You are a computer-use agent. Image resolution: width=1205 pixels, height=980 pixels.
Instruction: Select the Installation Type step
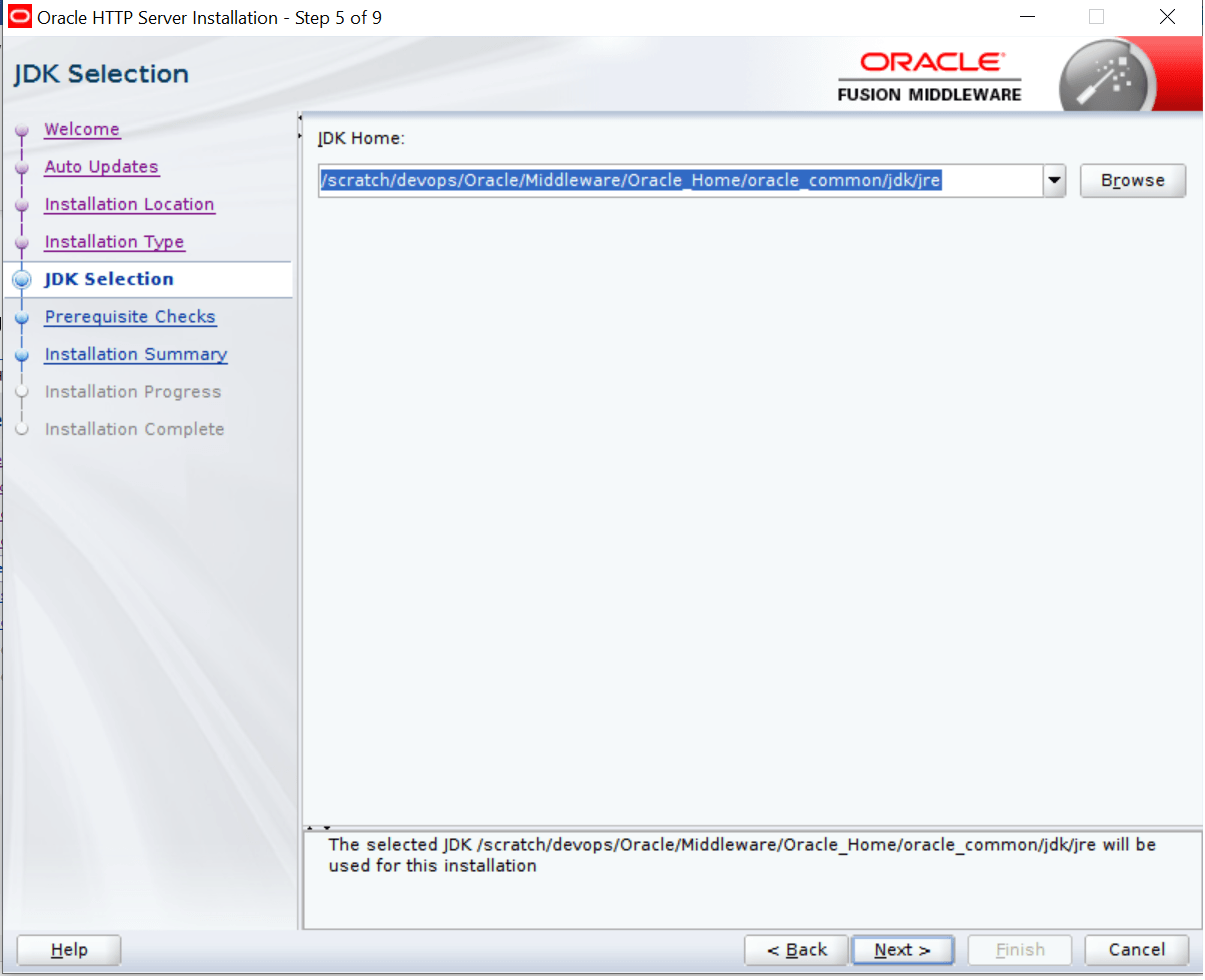tap(114, 241)
